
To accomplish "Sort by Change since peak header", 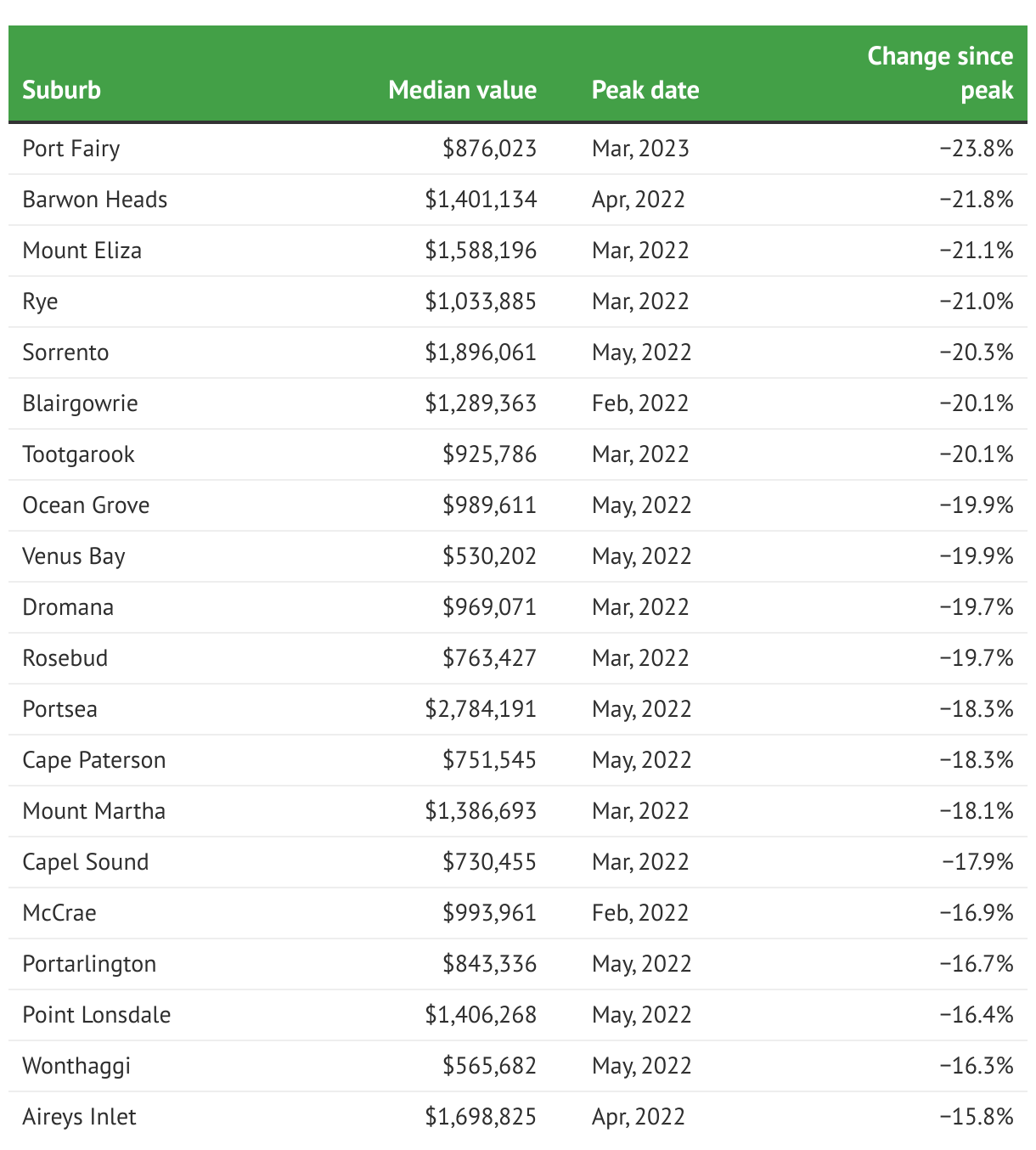I will pos(940,73).
